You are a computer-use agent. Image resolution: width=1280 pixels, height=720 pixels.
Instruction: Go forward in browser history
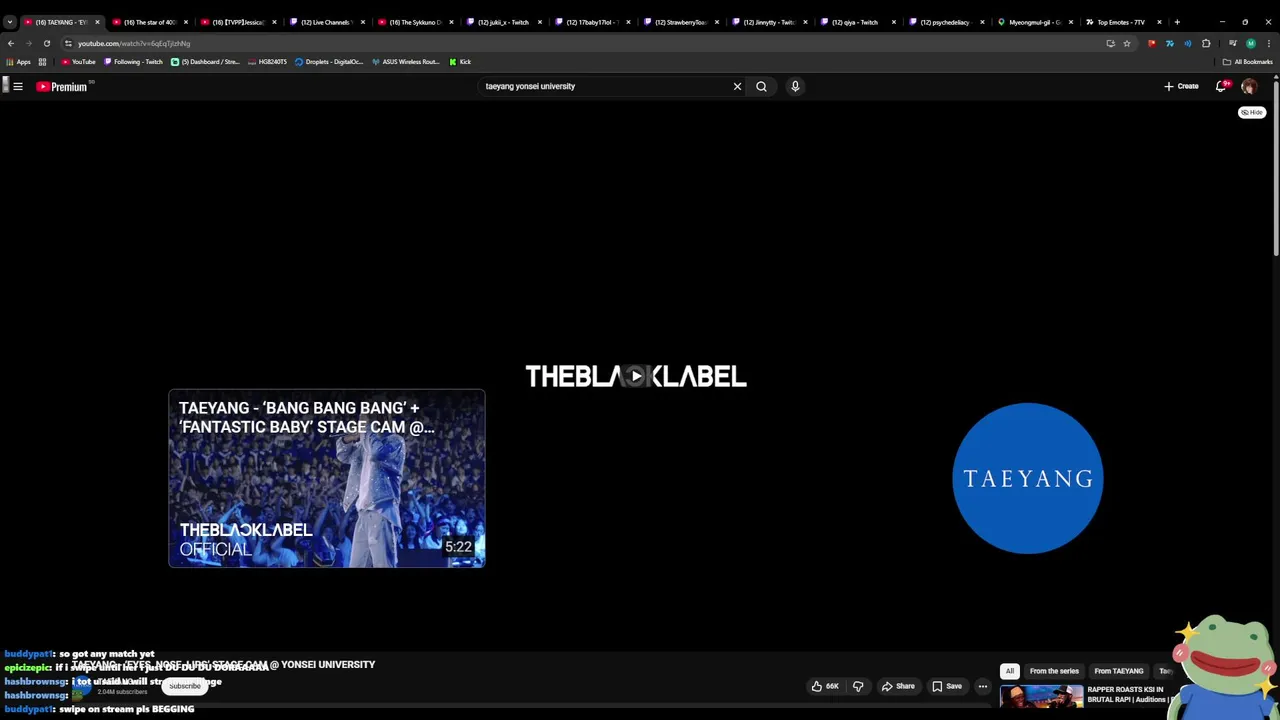pos(29,43)
